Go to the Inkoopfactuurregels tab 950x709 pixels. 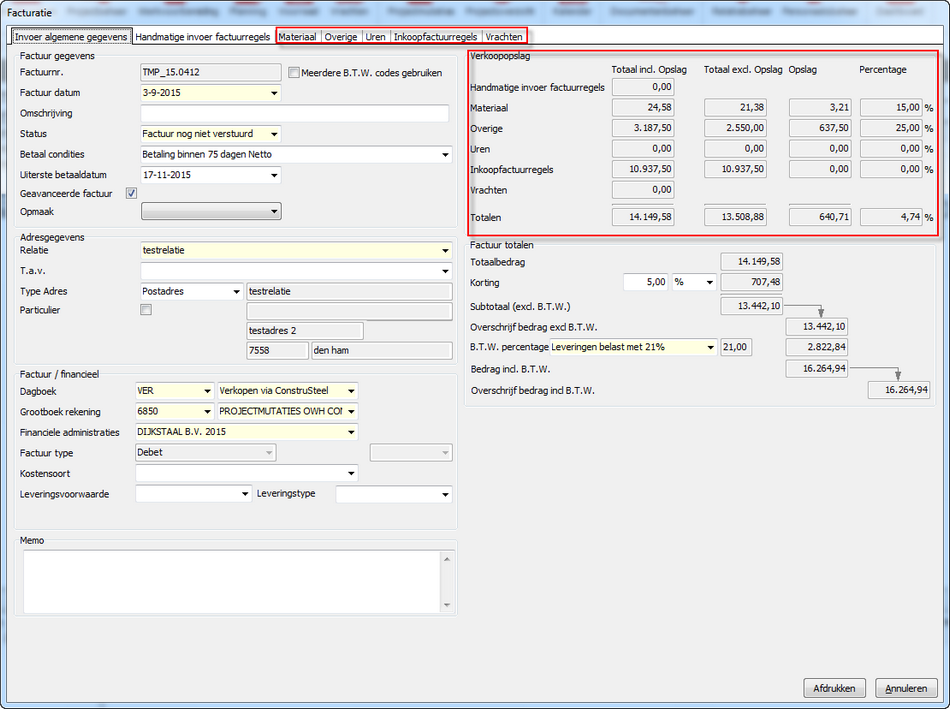point(436,37)
